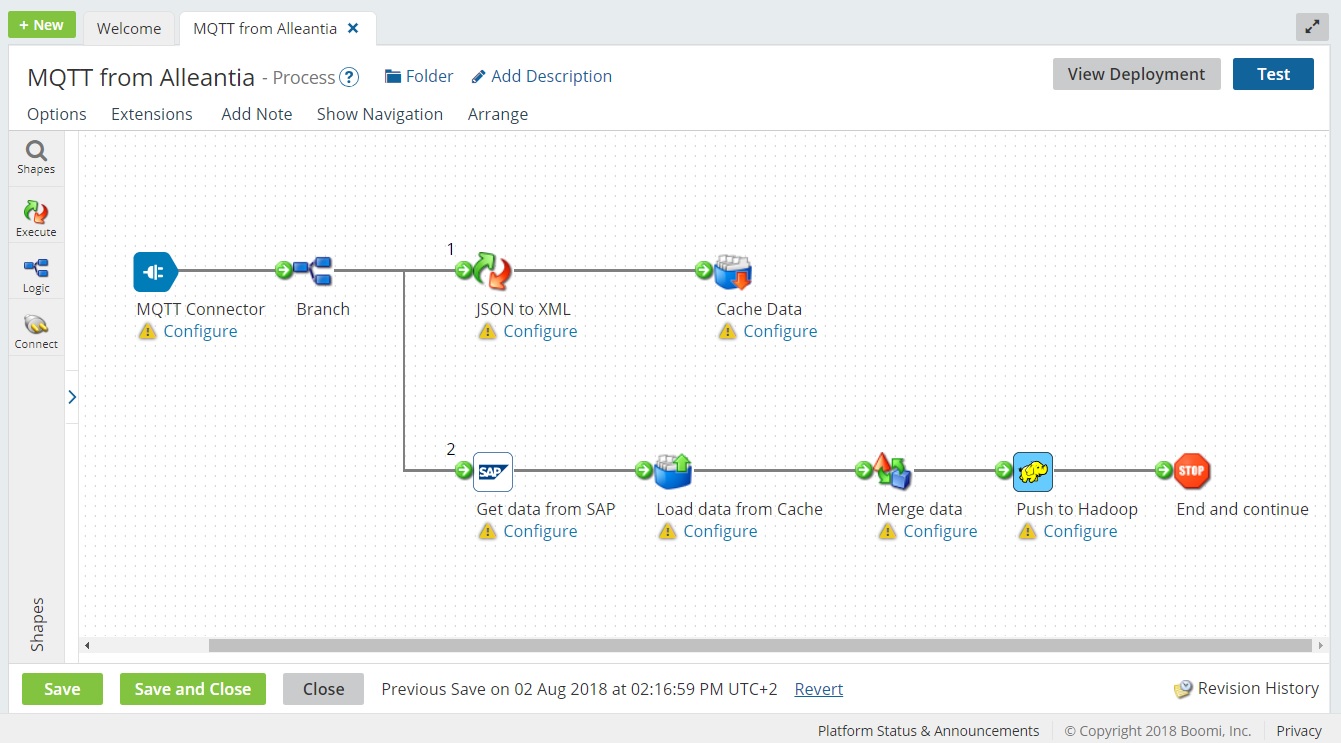Open the Privacy link
The height and width of the screenshot is (743, 1341).
[1299, 731]
